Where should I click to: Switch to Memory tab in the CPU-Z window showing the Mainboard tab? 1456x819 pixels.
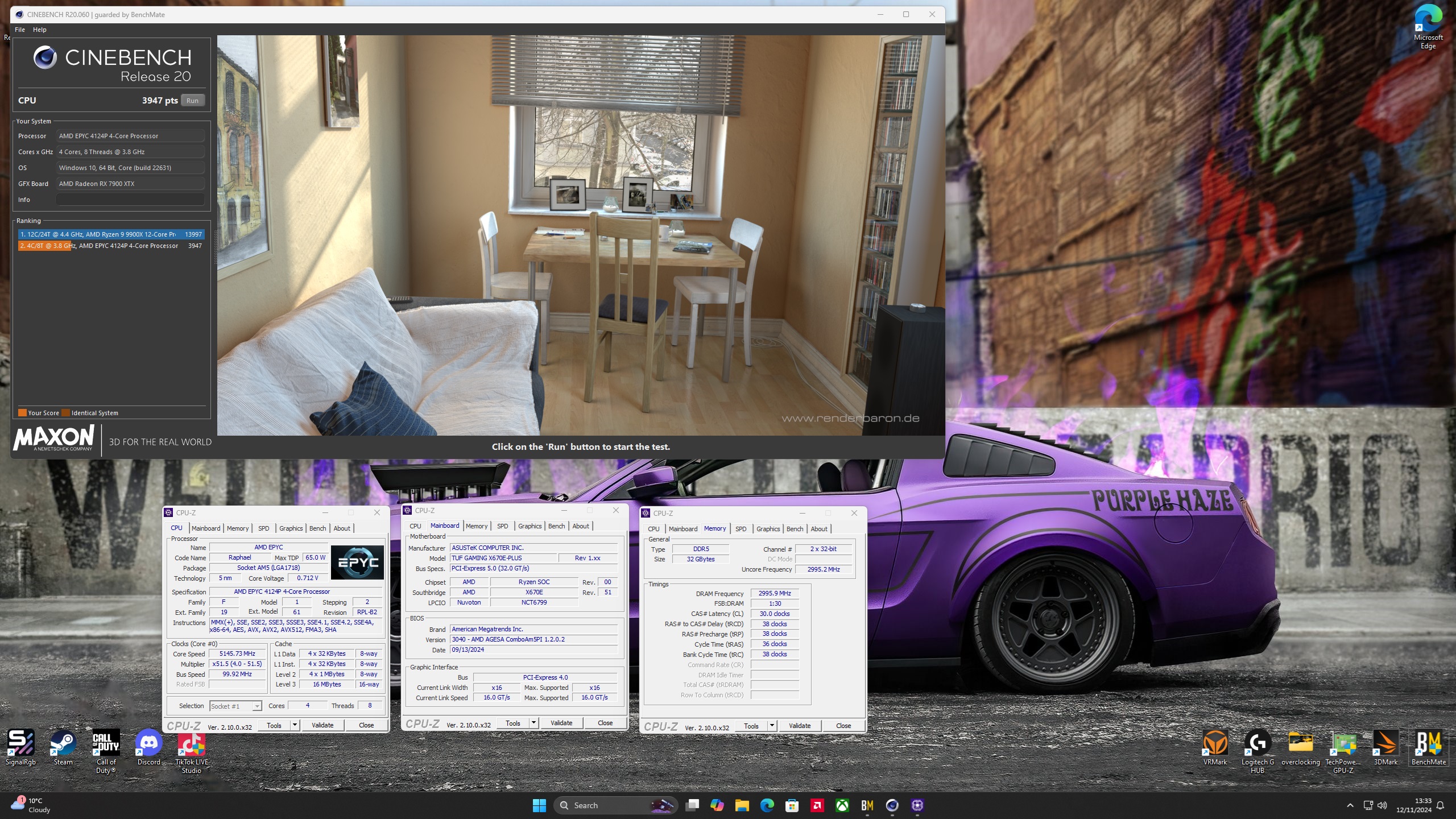pos(477,526)
